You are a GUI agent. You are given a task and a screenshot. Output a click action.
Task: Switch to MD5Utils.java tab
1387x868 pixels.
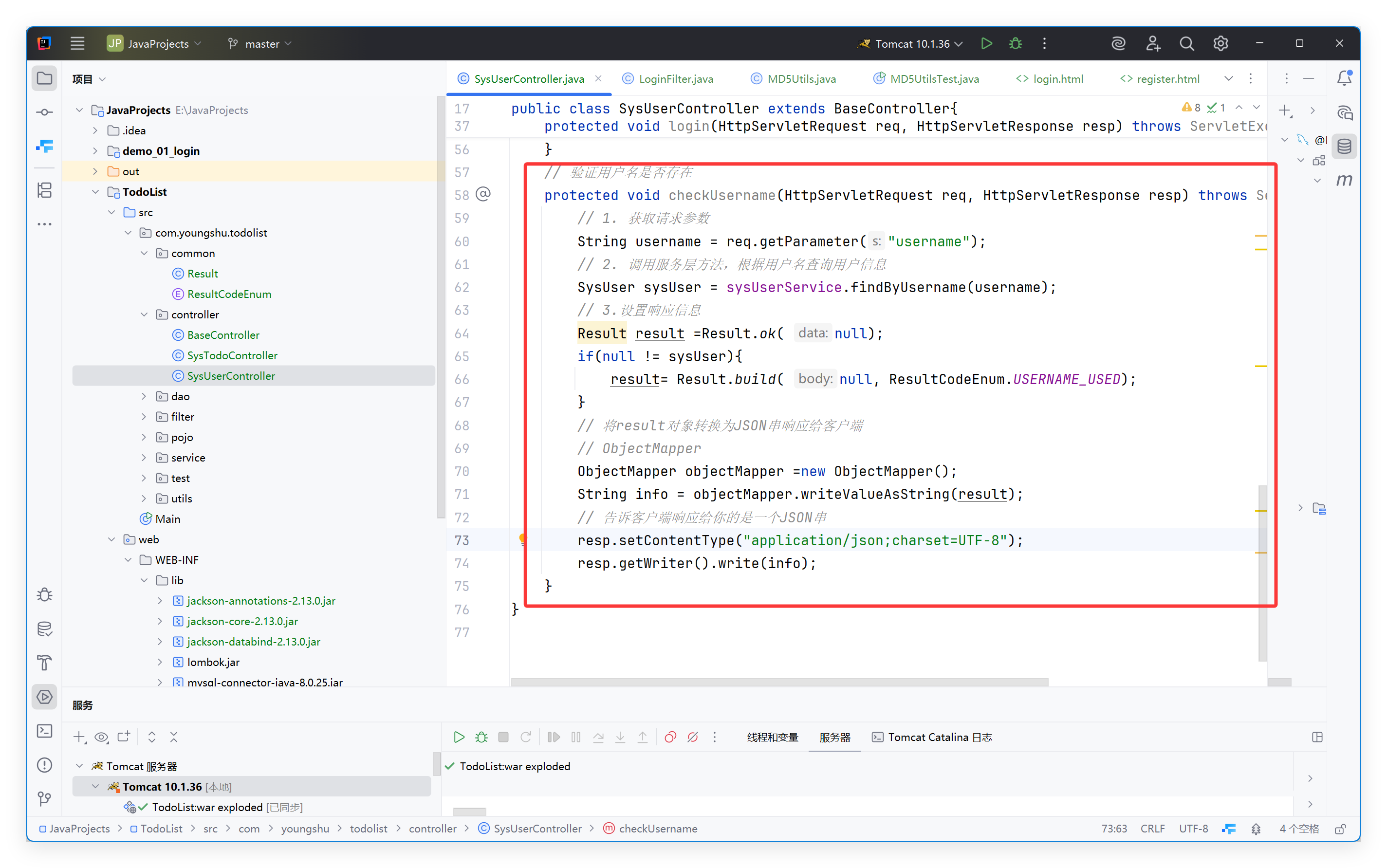click(x=794, y=79)
